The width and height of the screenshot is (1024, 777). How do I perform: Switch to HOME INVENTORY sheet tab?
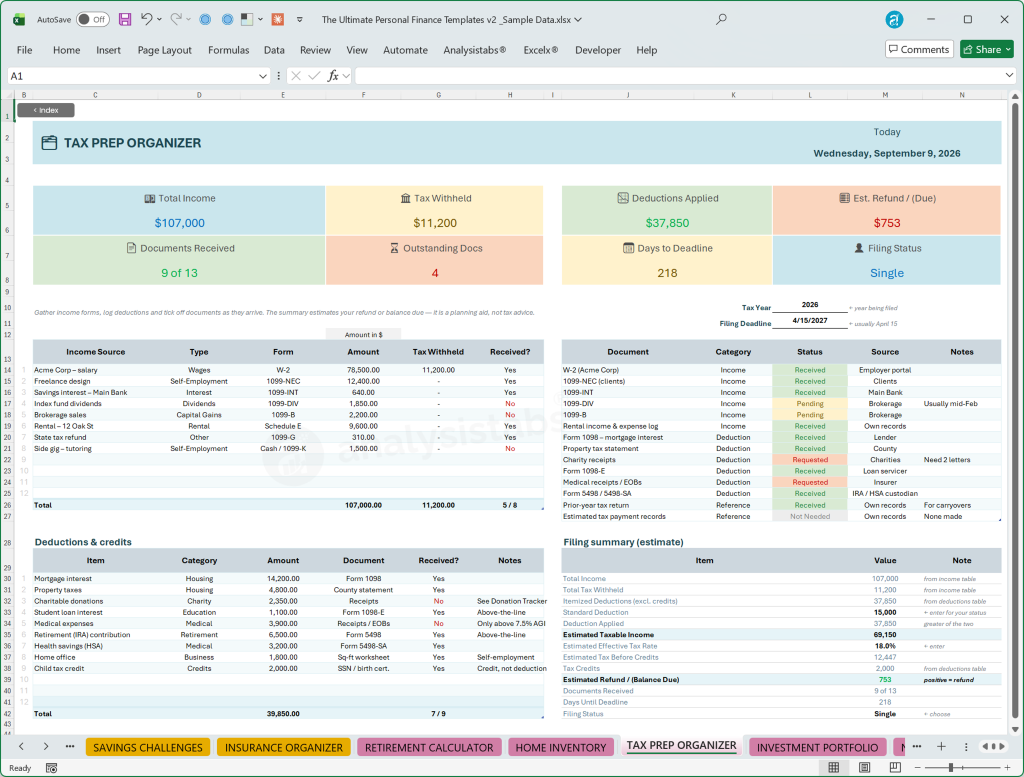tap(561, 748)
